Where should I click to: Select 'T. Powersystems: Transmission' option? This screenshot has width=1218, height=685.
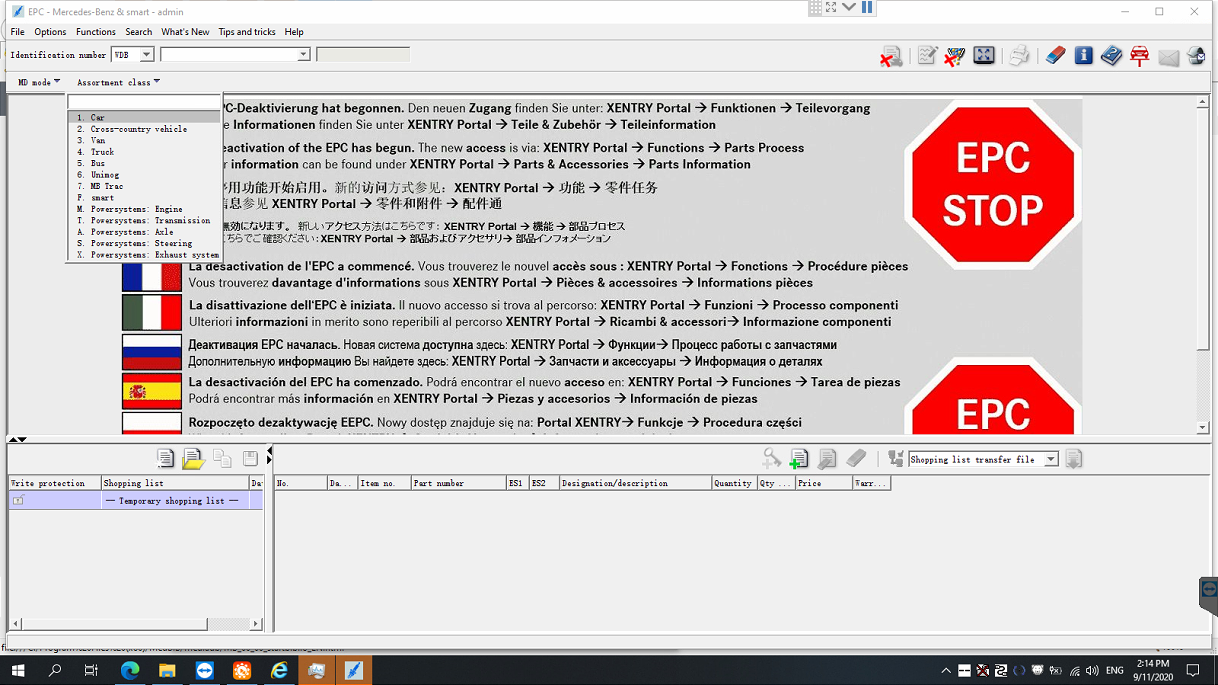(x=144, y=221)
